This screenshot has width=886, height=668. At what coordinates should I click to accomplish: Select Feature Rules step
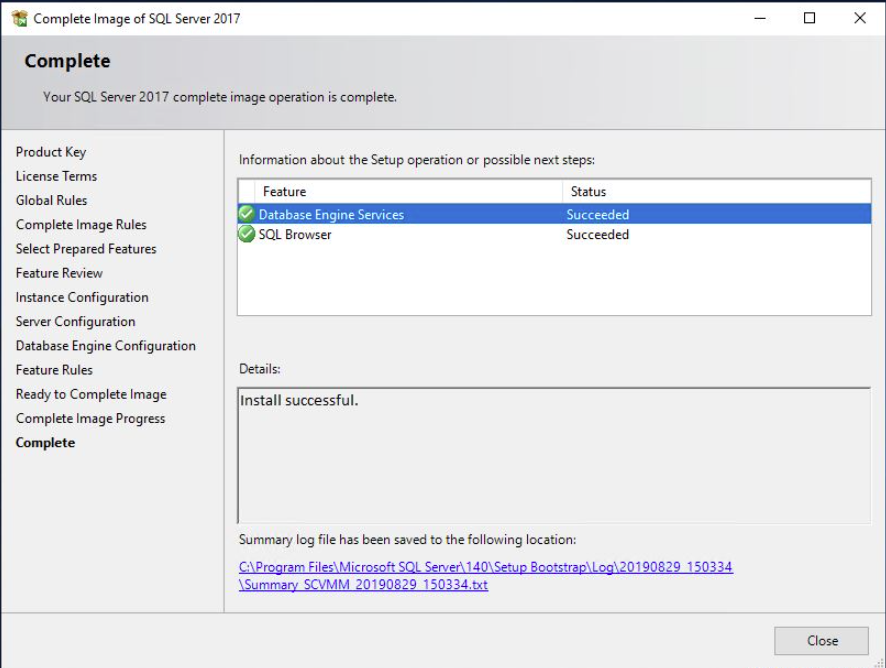pyautogui.click(x=54, y=370)
